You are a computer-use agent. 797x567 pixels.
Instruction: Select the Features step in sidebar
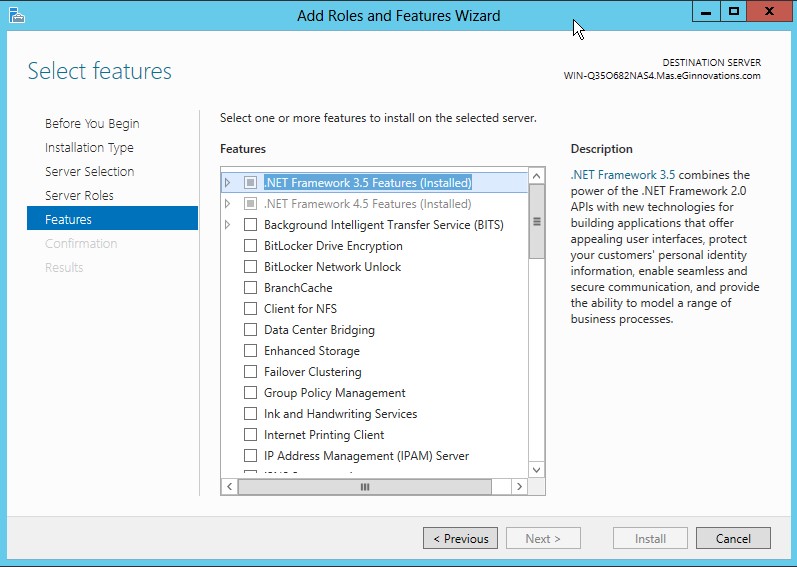(112, 218)
